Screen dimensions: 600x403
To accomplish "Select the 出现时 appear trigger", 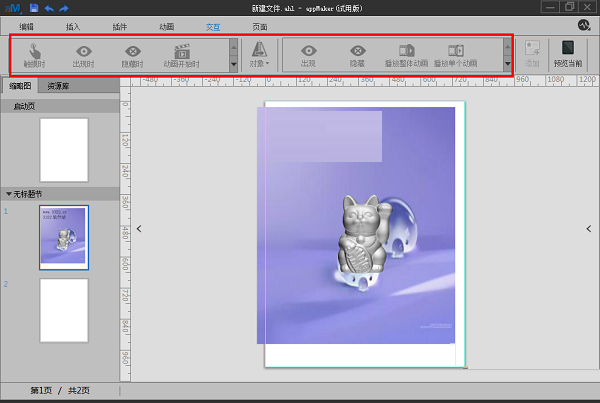I will 82,52.
